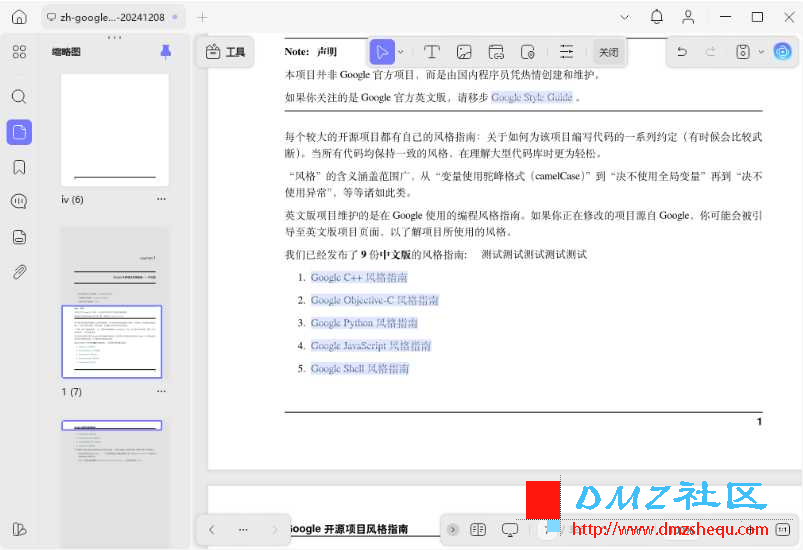Click the undo arrow
The height and width of the screenshot is (550, 803).
click(682, 52)
